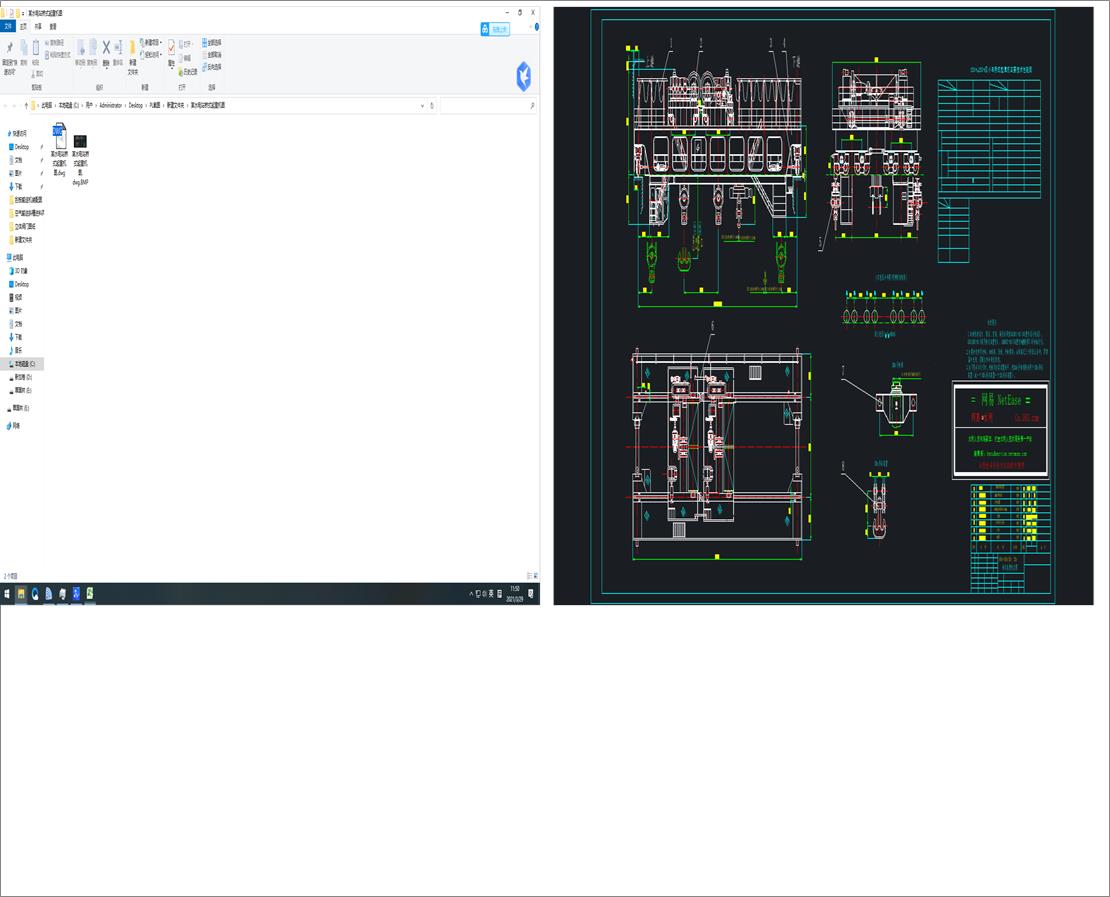Image resolution: width=1110 pixels, height=897 pixels.
Task: Click the blue upload button in the title area
Action: [x=495, y=29]
